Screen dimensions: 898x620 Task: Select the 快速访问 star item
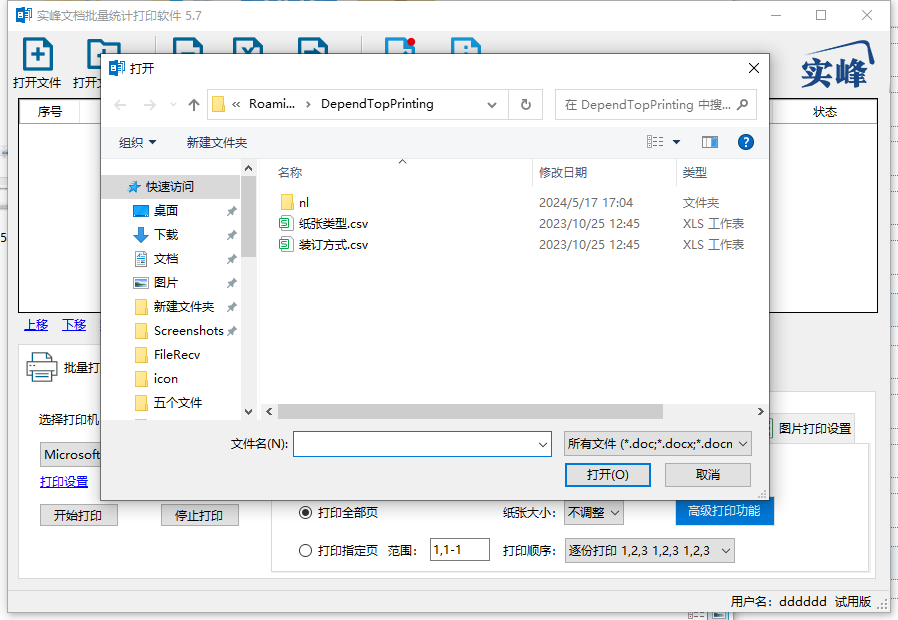[171, 187]
